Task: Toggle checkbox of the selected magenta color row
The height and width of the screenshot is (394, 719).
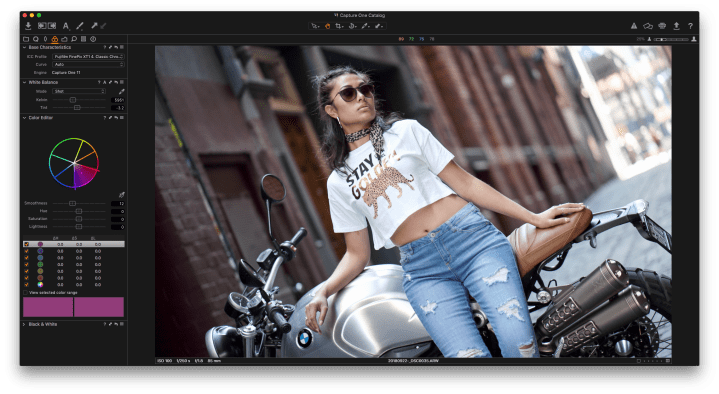Action: tap(26, 244)
